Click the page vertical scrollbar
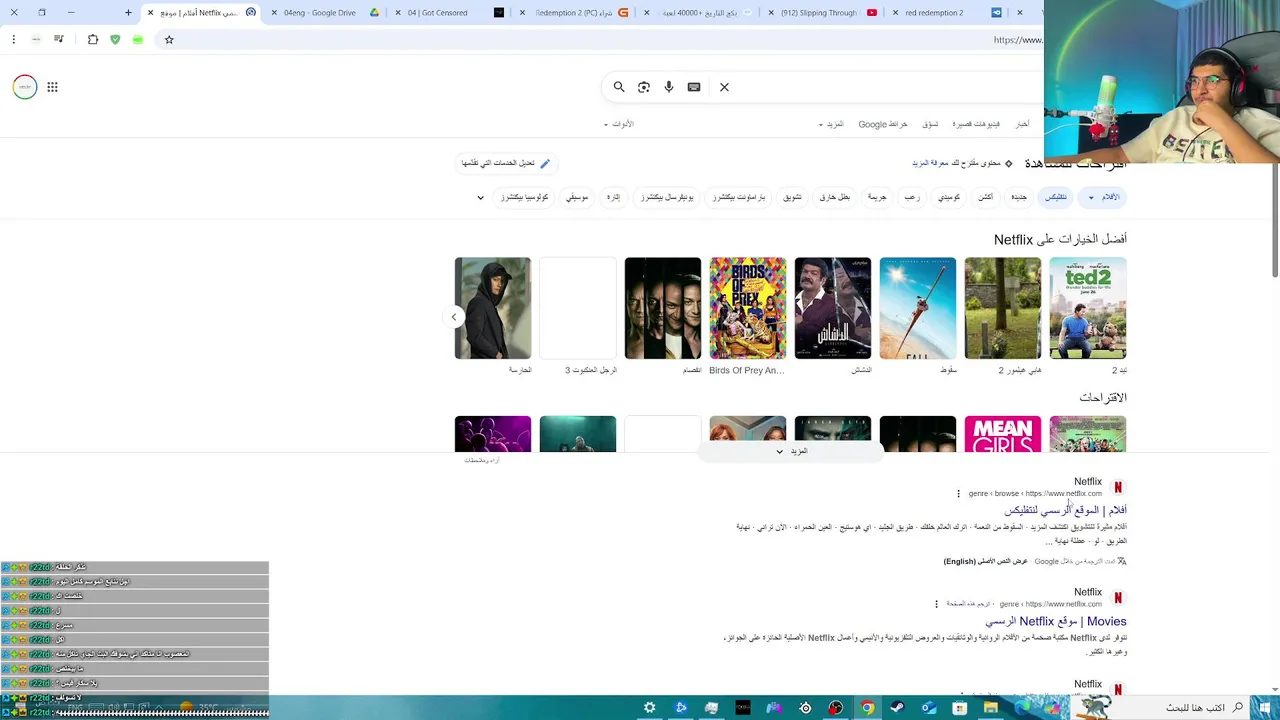 pos(1274,220)
